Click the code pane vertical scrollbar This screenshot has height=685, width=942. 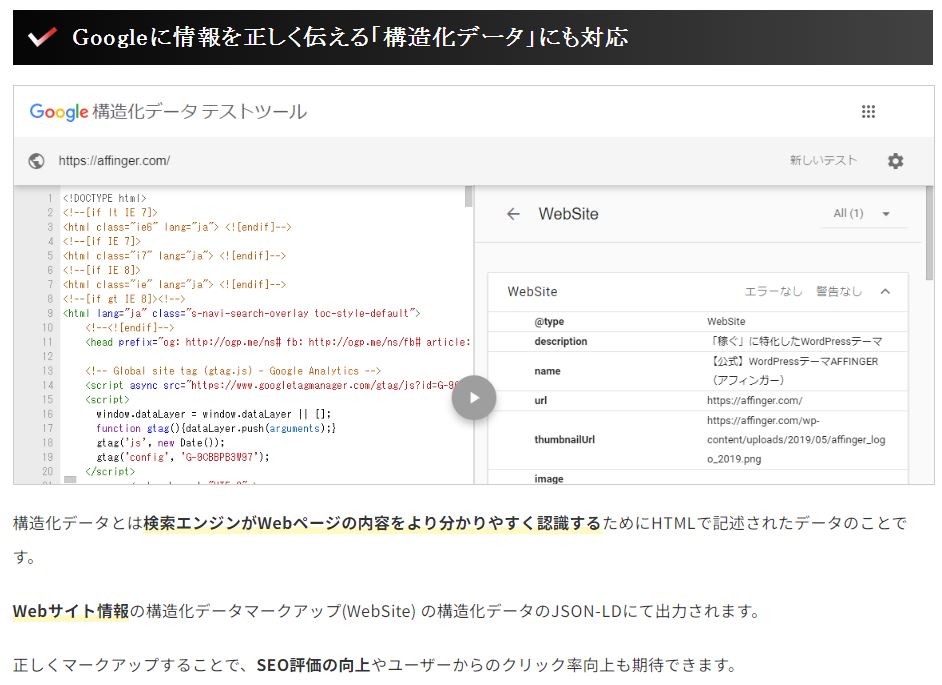tap(469, 196)
